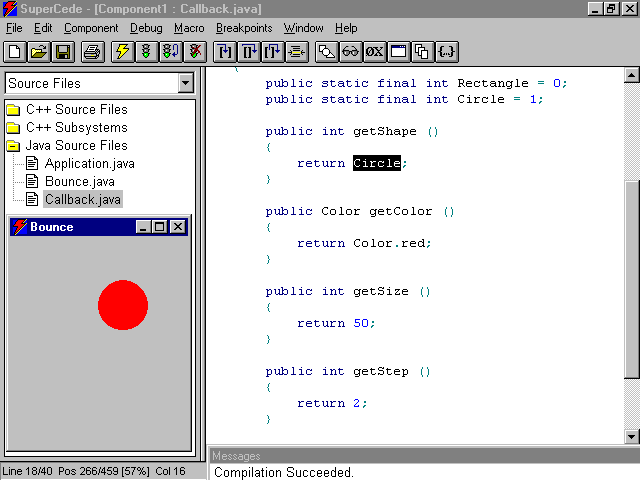Click the shapes browser toolbar icon
The width and height of the screenshot is (640, 480).
(327, 52)
